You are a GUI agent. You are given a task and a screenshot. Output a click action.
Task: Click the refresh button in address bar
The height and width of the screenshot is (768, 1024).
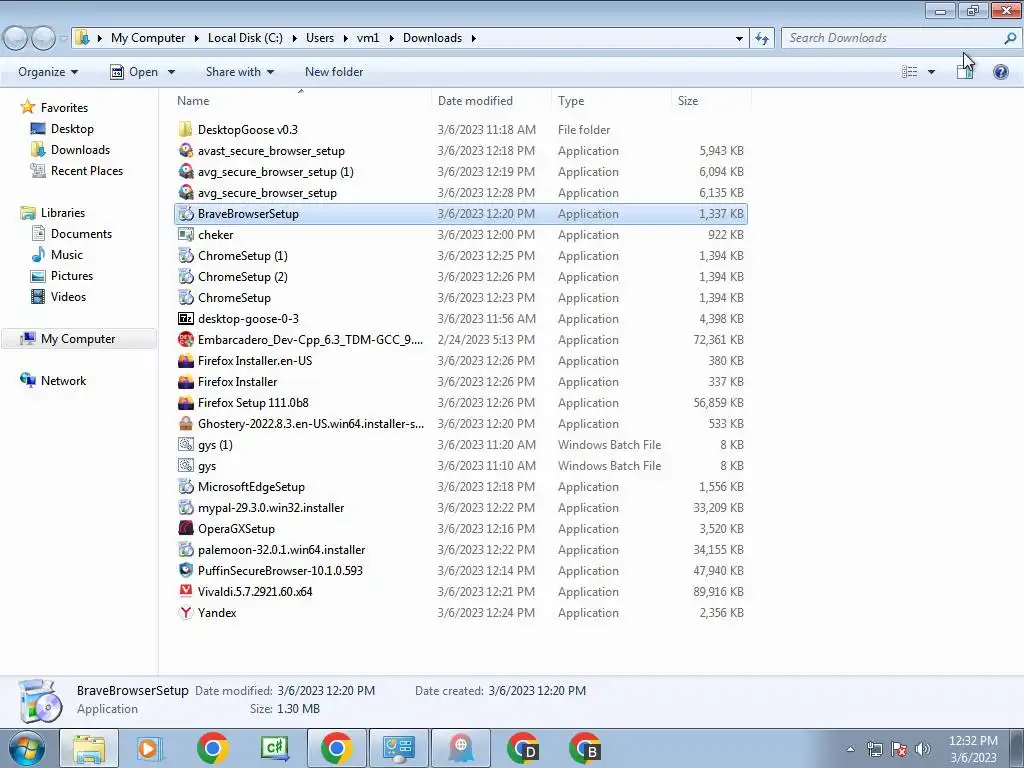761,38
